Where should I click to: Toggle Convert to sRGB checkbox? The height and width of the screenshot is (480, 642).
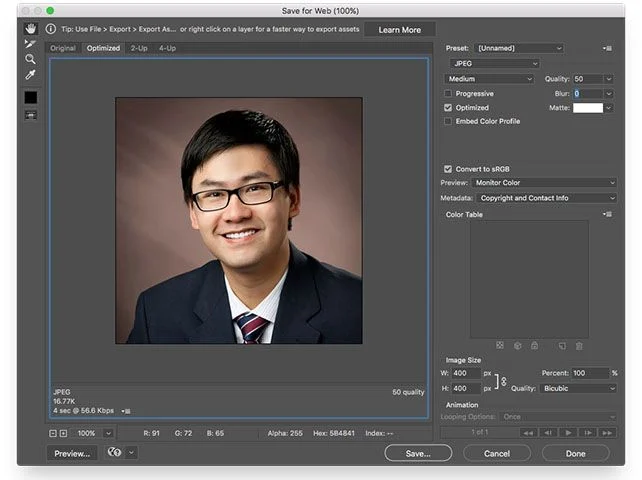[x=448, y=168]
